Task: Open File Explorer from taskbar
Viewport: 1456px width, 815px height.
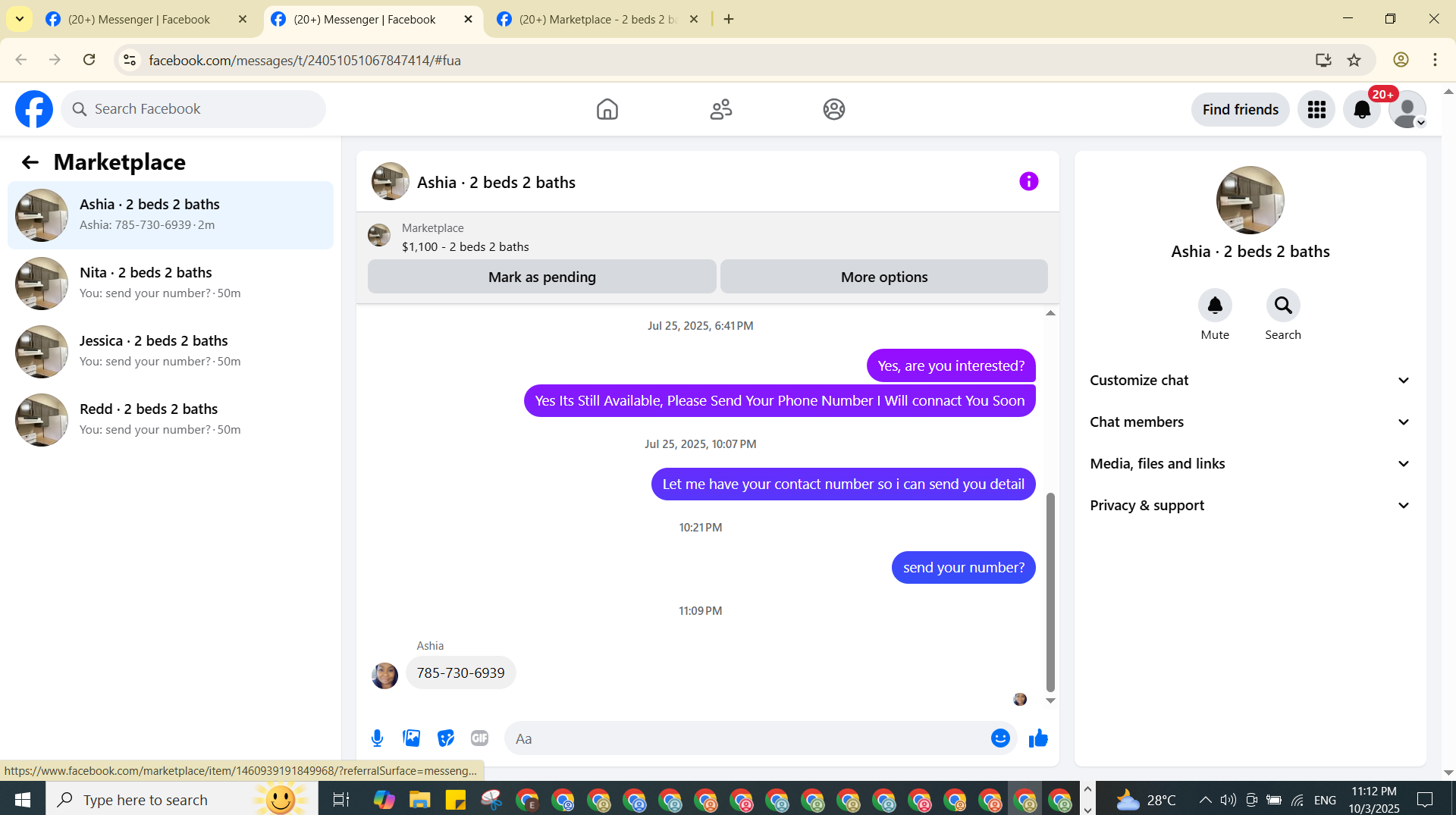Action: coord(419,799)
